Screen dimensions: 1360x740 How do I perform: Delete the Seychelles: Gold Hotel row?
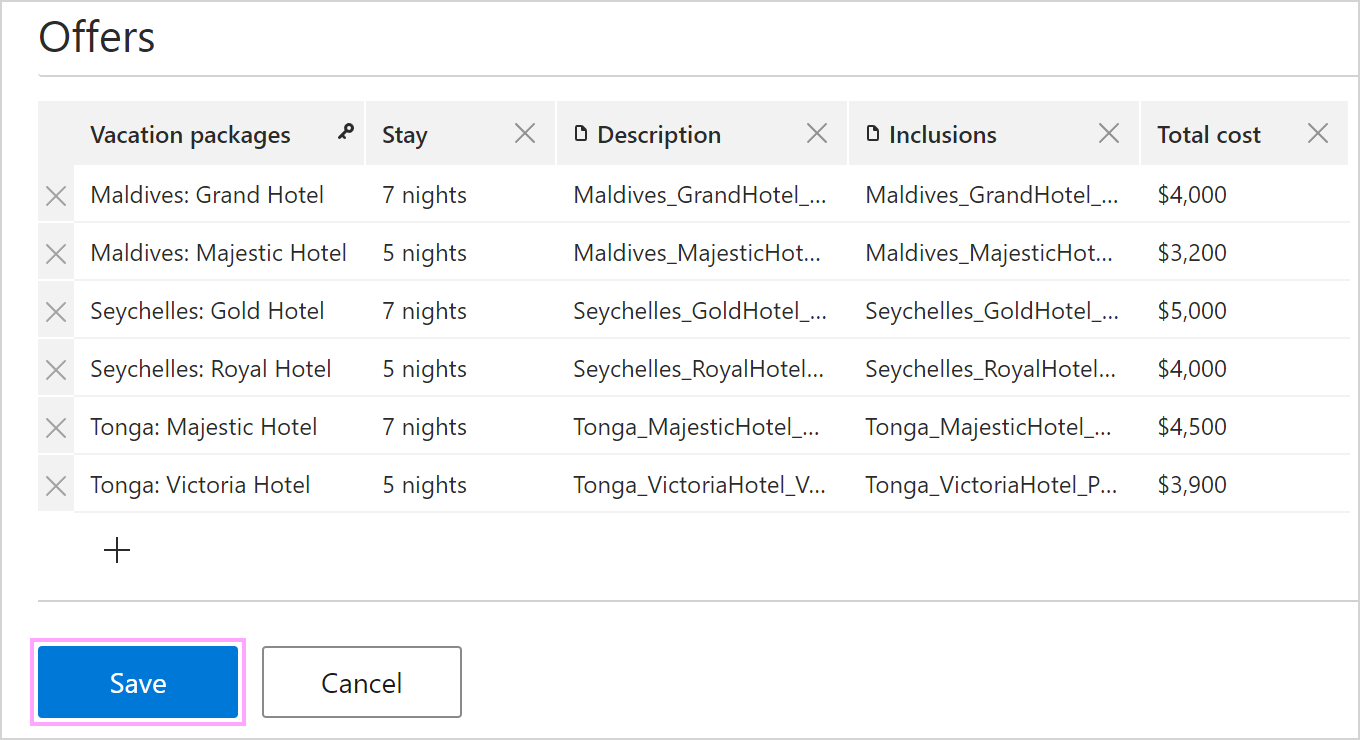click(56, 312)
